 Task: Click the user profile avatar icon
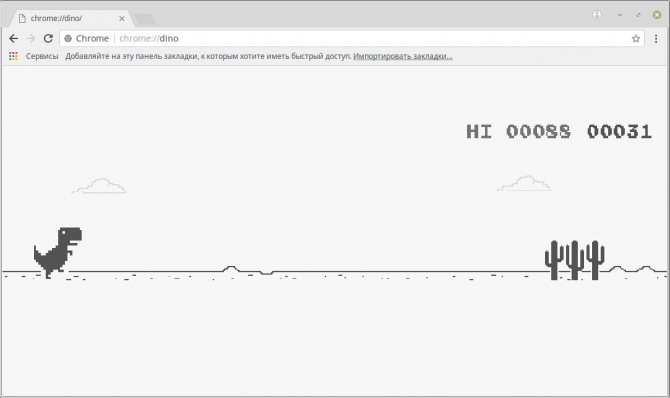597,15
